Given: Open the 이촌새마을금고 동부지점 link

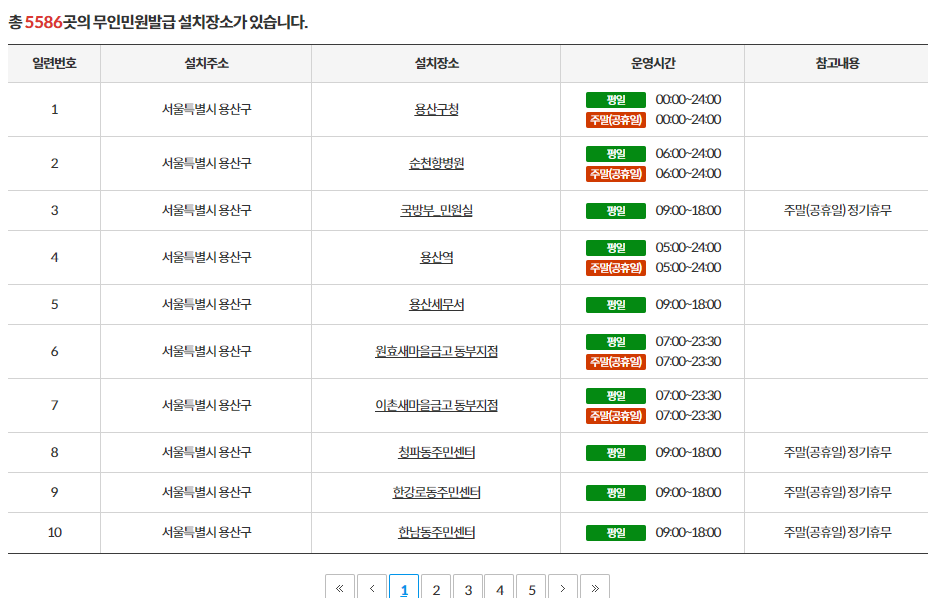Looking at the screenshot, I should click(436, 406).
